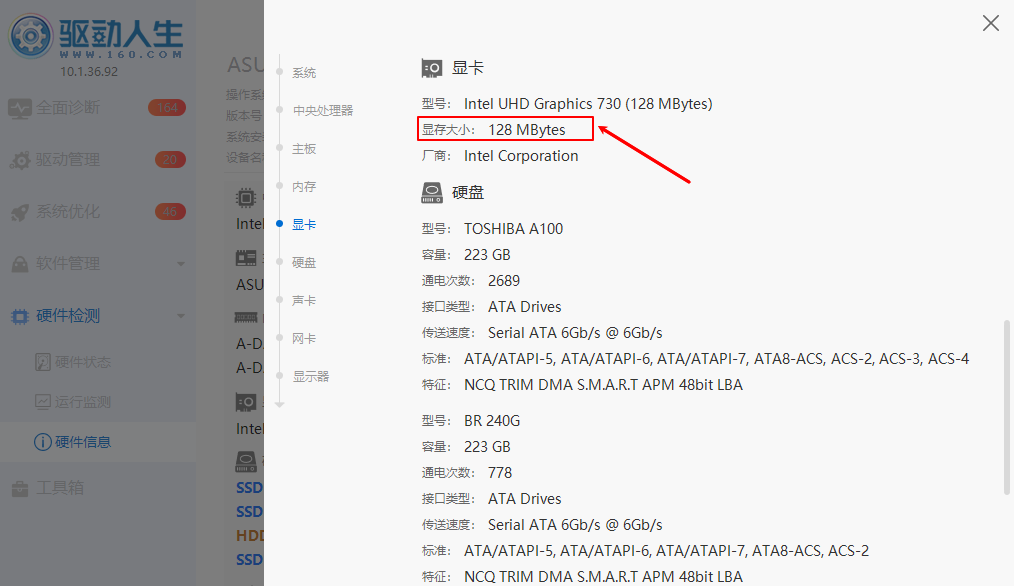The height and width of the screenshot is (586, 1014).
Task: Jump to 显示器 section
Action: 311,376
